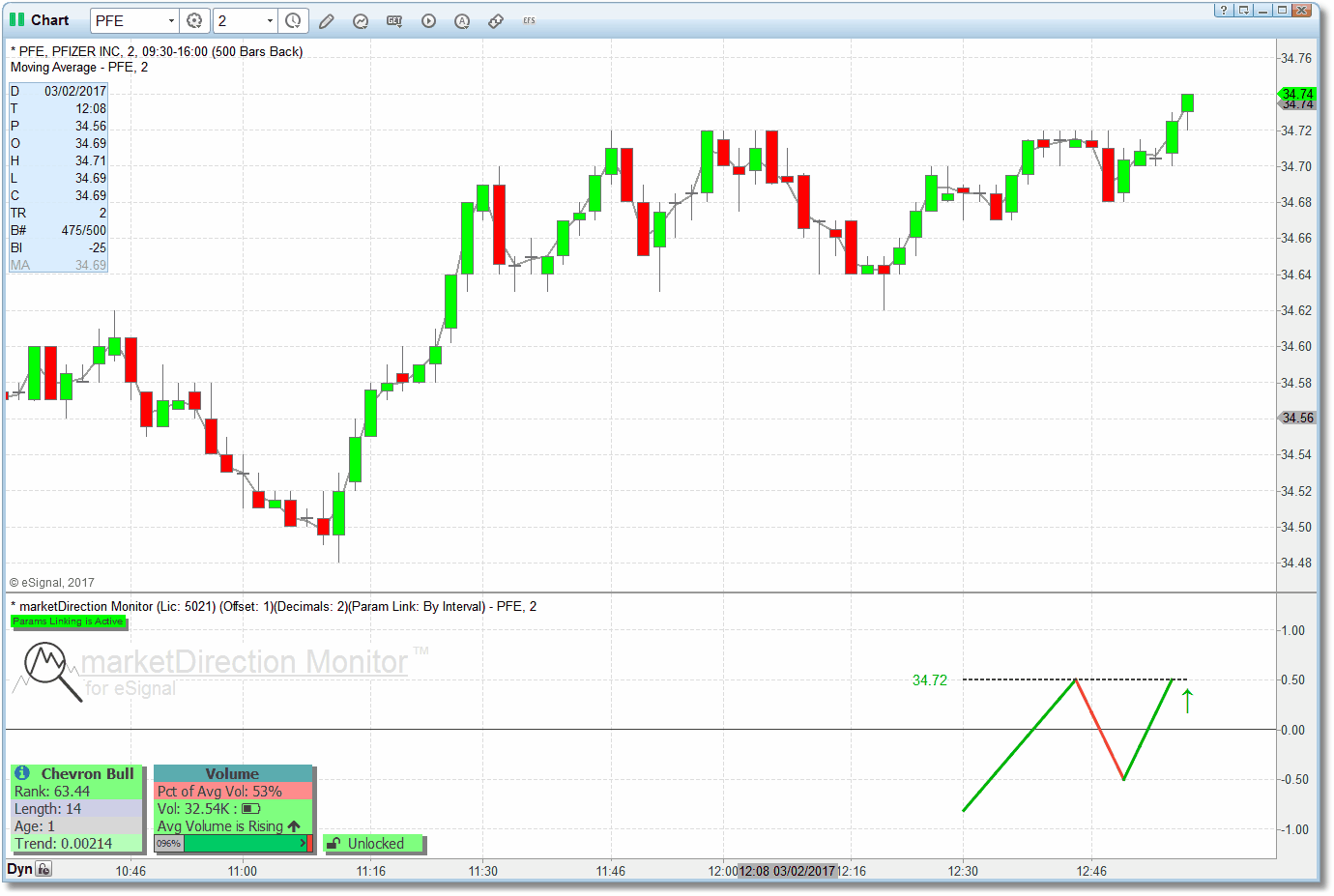1334x896 pixels.
Task: Click the red end of volume bar
Action: tap(309, 844)
